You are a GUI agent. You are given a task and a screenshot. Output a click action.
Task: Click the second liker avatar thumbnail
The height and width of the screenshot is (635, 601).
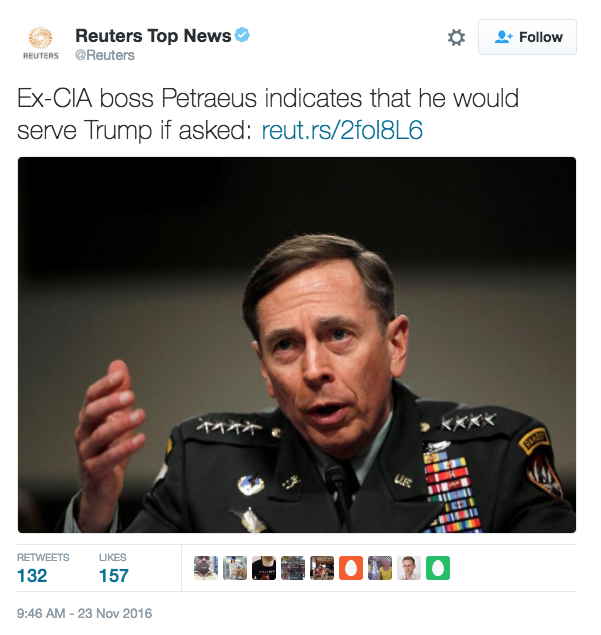point(235,568)
